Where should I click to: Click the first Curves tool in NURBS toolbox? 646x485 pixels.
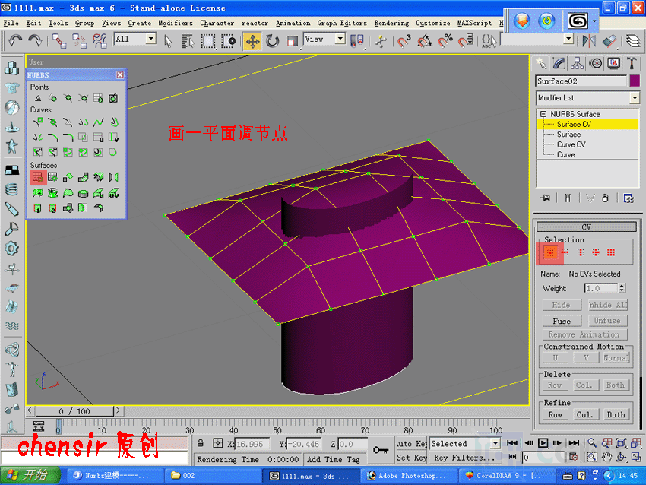click(x=38, y=122)
